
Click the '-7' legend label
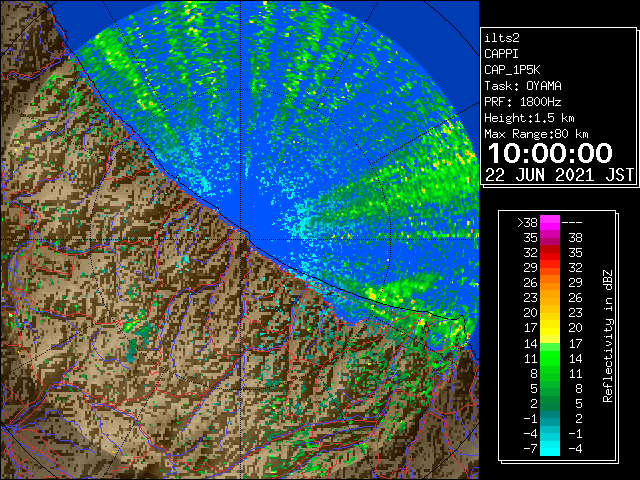pos(530,448)
